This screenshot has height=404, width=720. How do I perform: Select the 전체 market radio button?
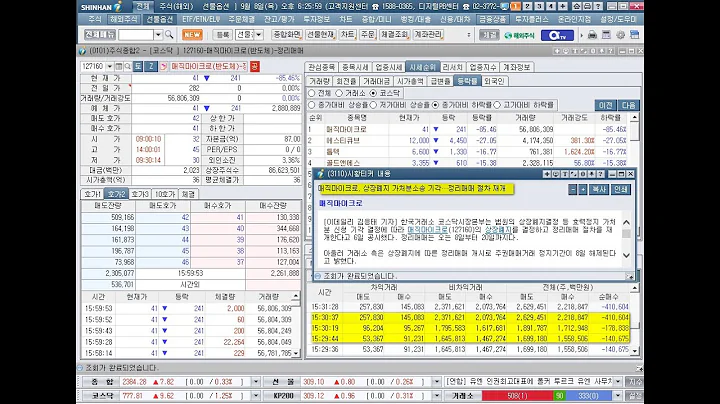click(312, 93)
